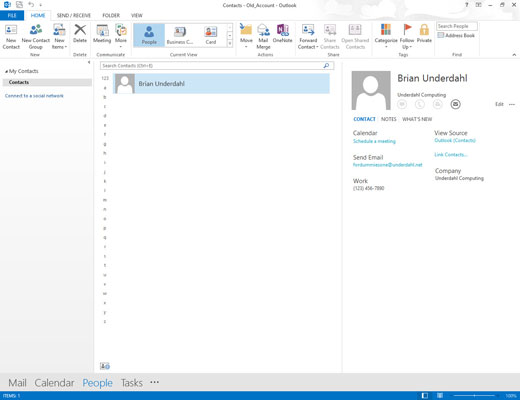Jump to index letter m
Viewport: 520px width, 400px height.
coord(105,200)
